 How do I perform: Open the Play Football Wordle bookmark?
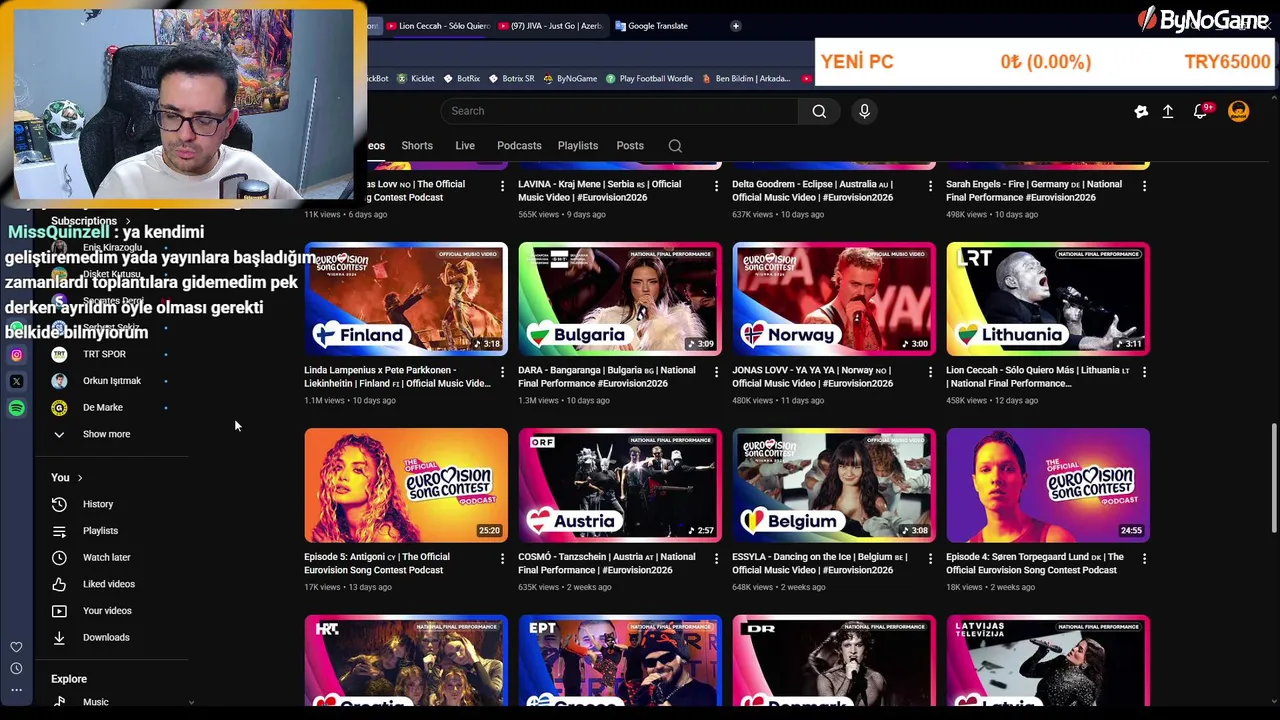point(649,78)
